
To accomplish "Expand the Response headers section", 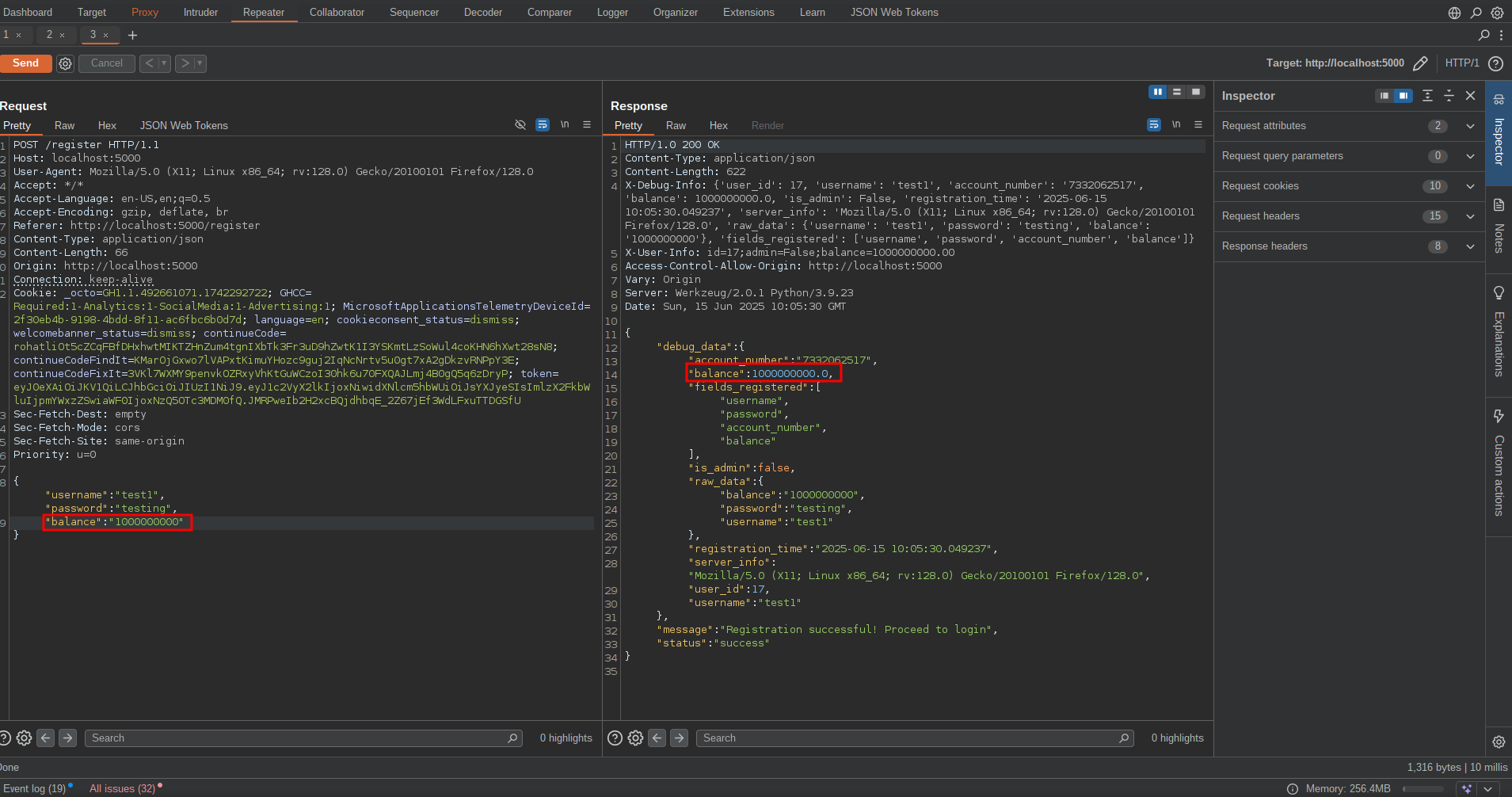I will point(1470,246).
